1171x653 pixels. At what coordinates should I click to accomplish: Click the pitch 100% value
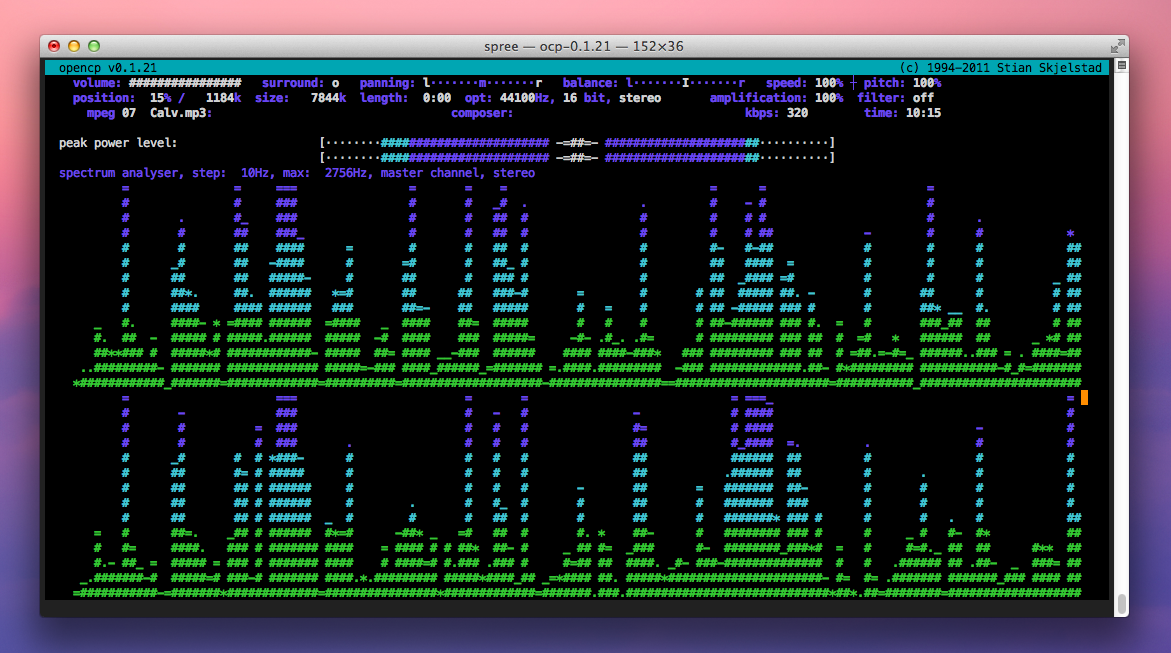(926, 83)
